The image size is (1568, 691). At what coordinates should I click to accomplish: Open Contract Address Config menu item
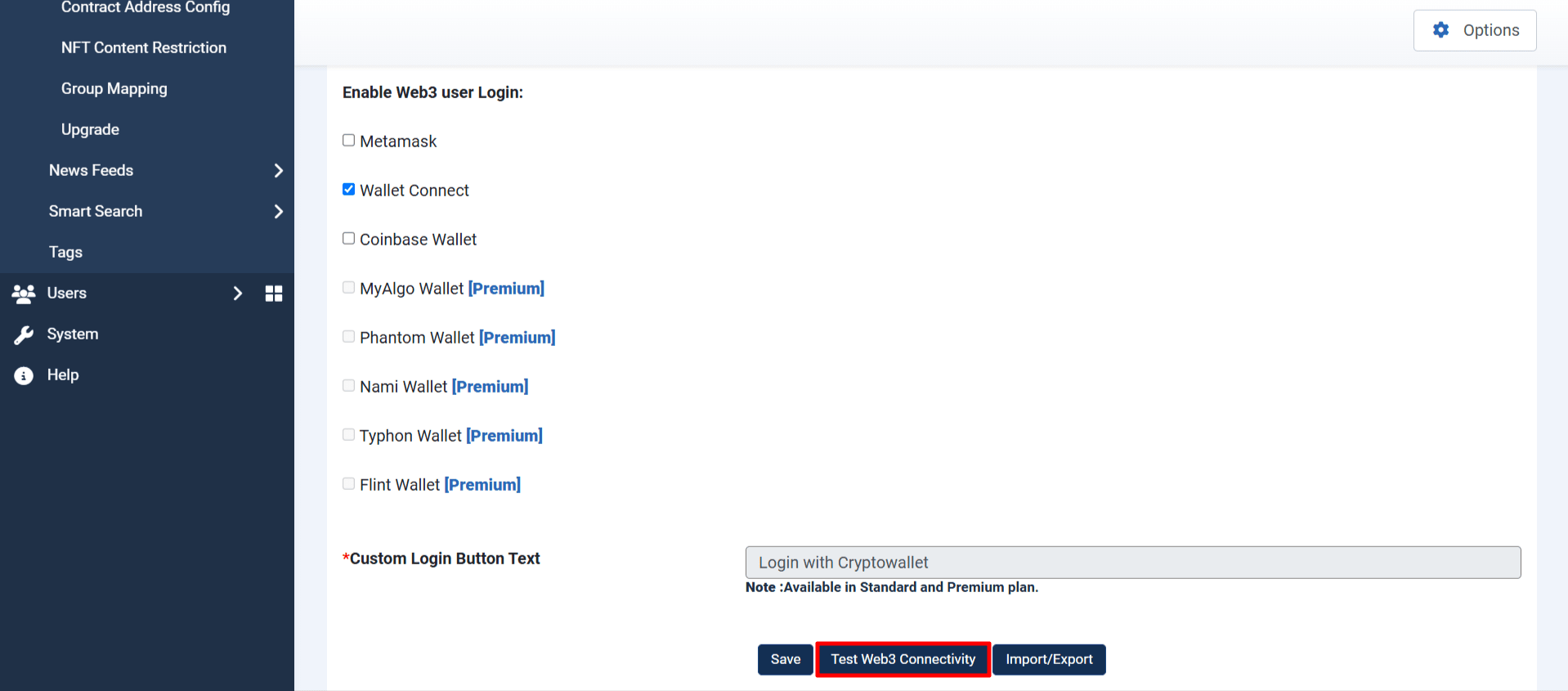146,7
